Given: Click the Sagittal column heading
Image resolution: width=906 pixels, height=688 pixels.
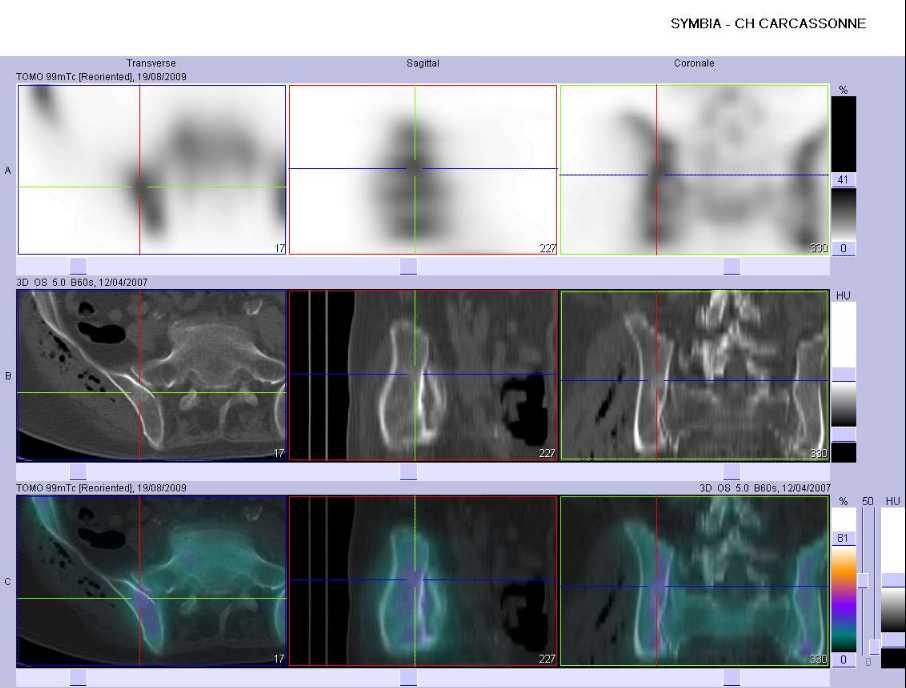Looking at the screenshot, I should pos(422,64).
